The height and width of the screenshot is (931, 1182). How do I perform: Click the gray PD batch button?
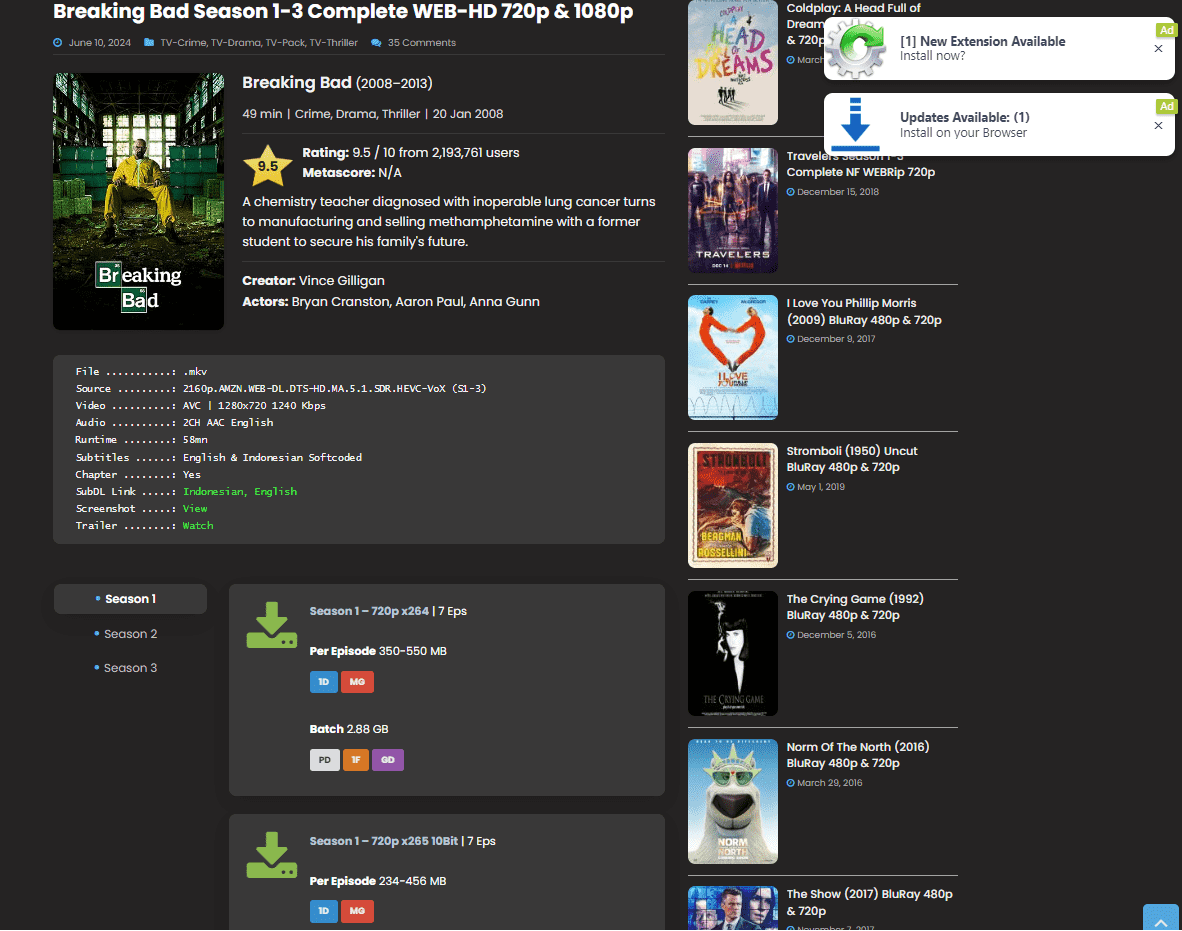[324, 760]
